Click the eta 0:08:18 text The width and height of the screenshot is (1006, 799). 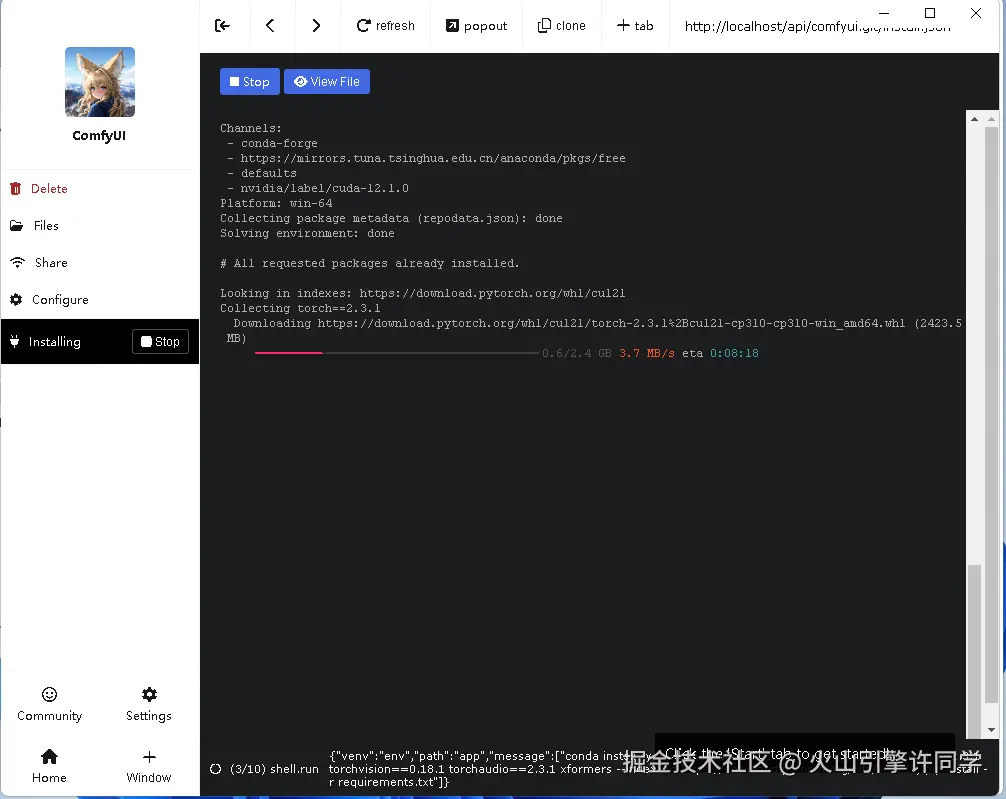720,353
